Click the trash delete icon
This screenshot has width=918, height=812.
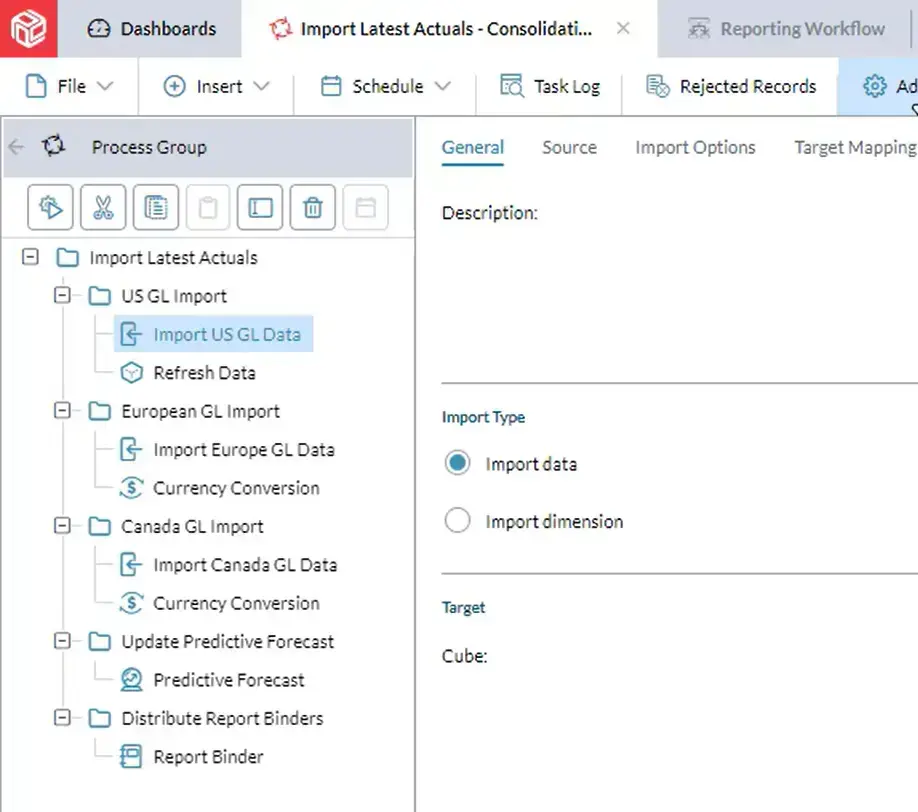pyautogui.click(x=313, y=207)
